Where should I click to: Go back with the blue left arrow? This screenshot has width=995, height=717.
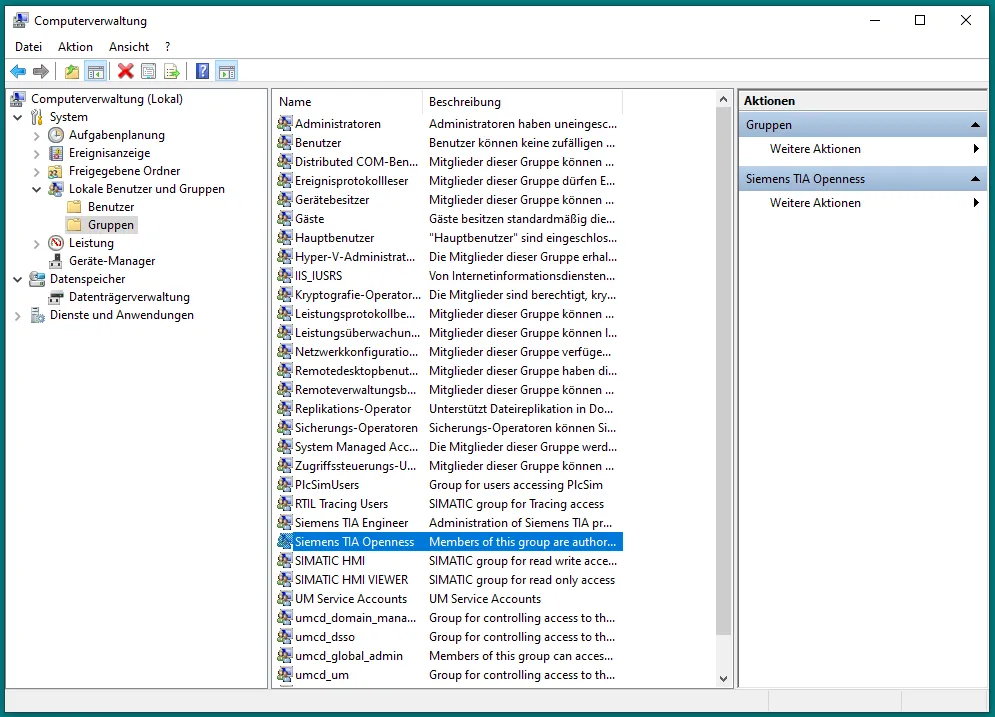18,72
